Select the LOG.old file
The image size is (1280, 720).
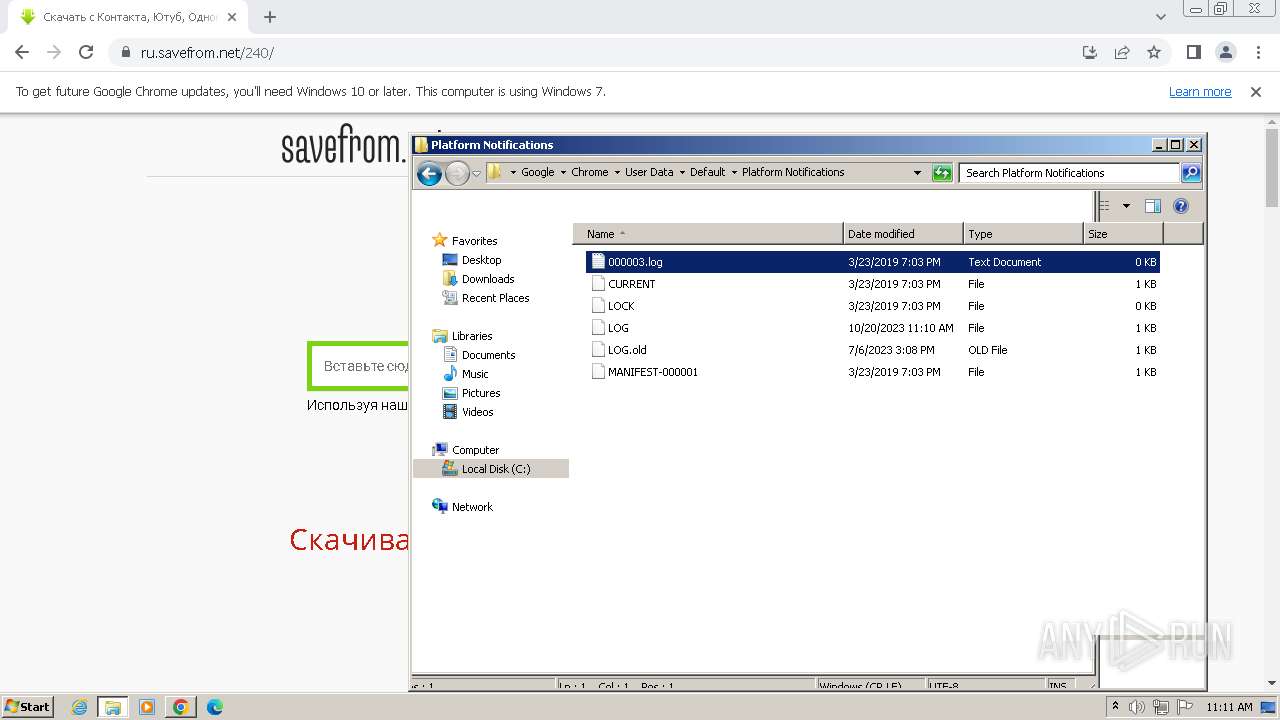coord(873,350)
